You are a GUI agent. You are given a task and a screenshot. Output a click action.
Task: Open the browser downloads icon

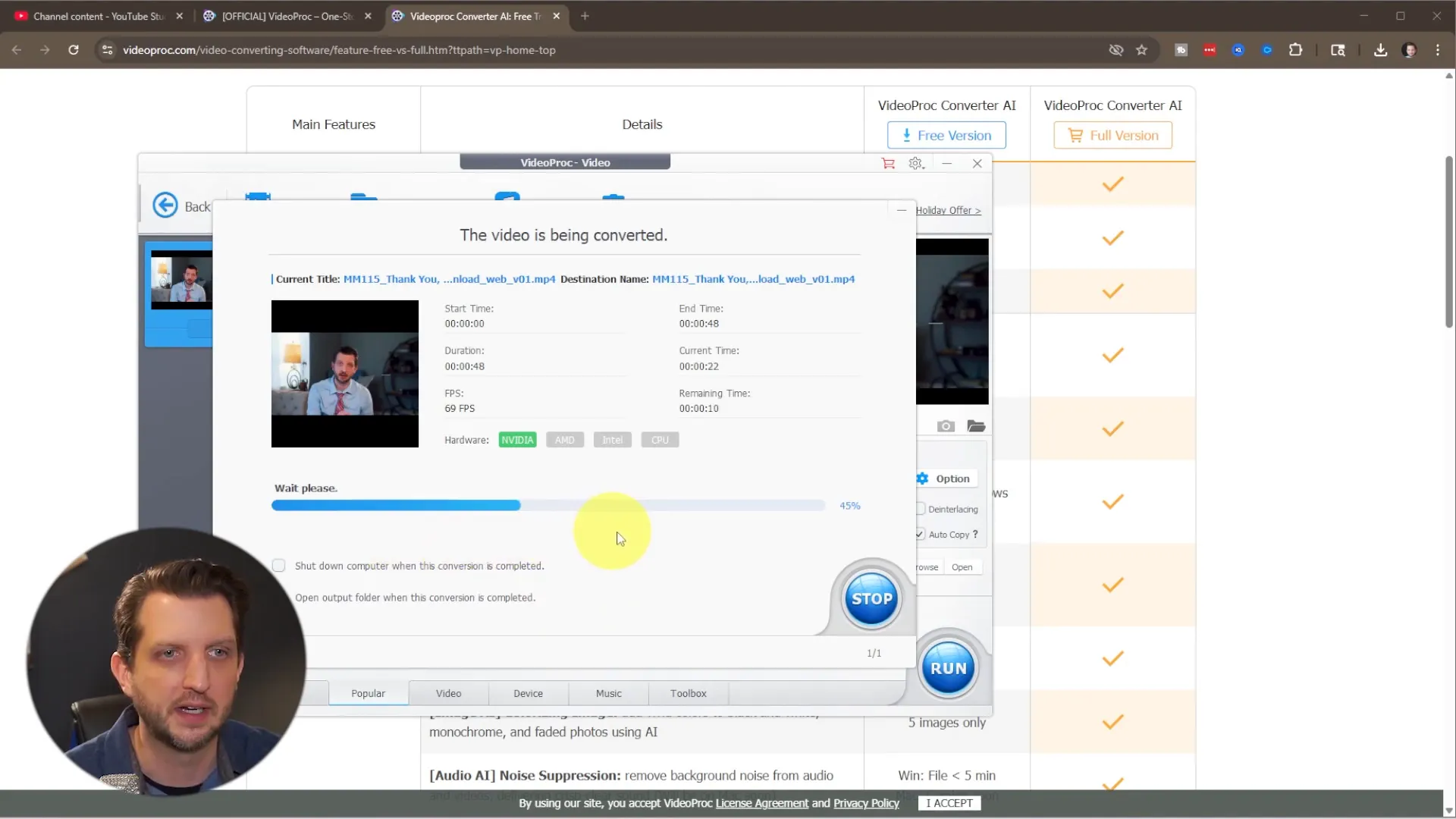point(1380,50)
